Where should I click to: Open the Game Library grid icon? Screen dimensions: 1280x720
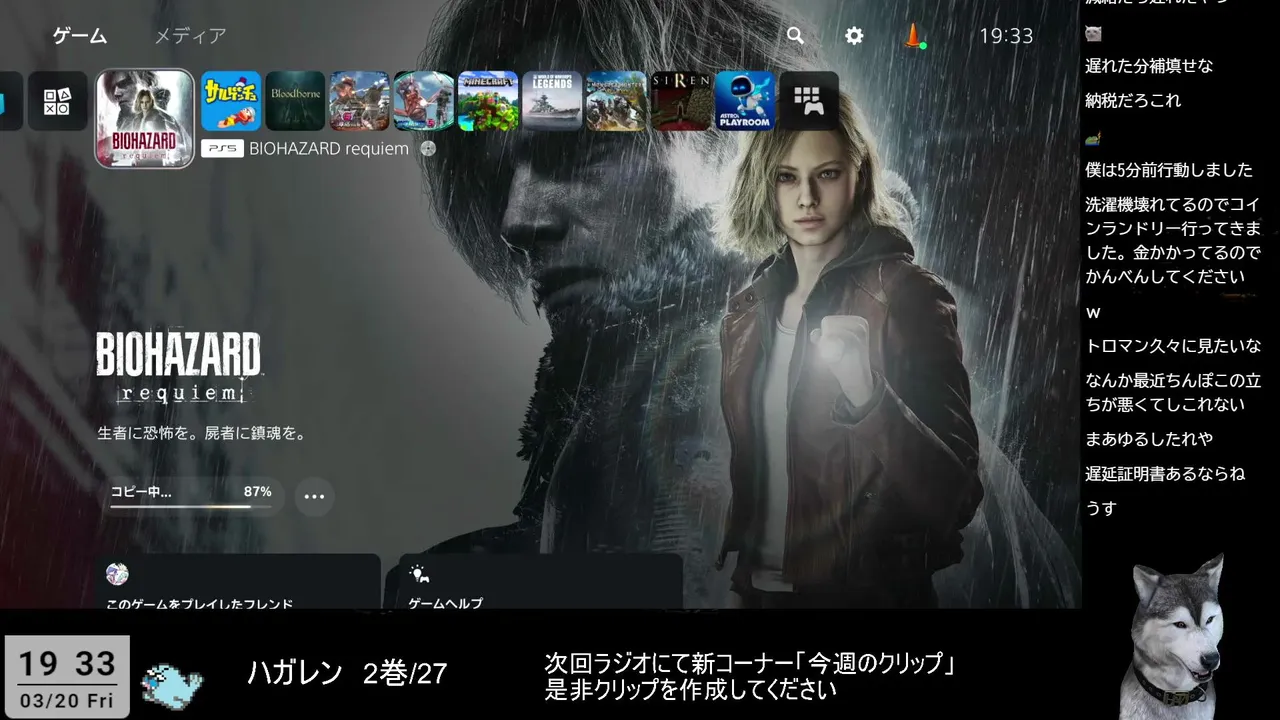click(809, 101)
